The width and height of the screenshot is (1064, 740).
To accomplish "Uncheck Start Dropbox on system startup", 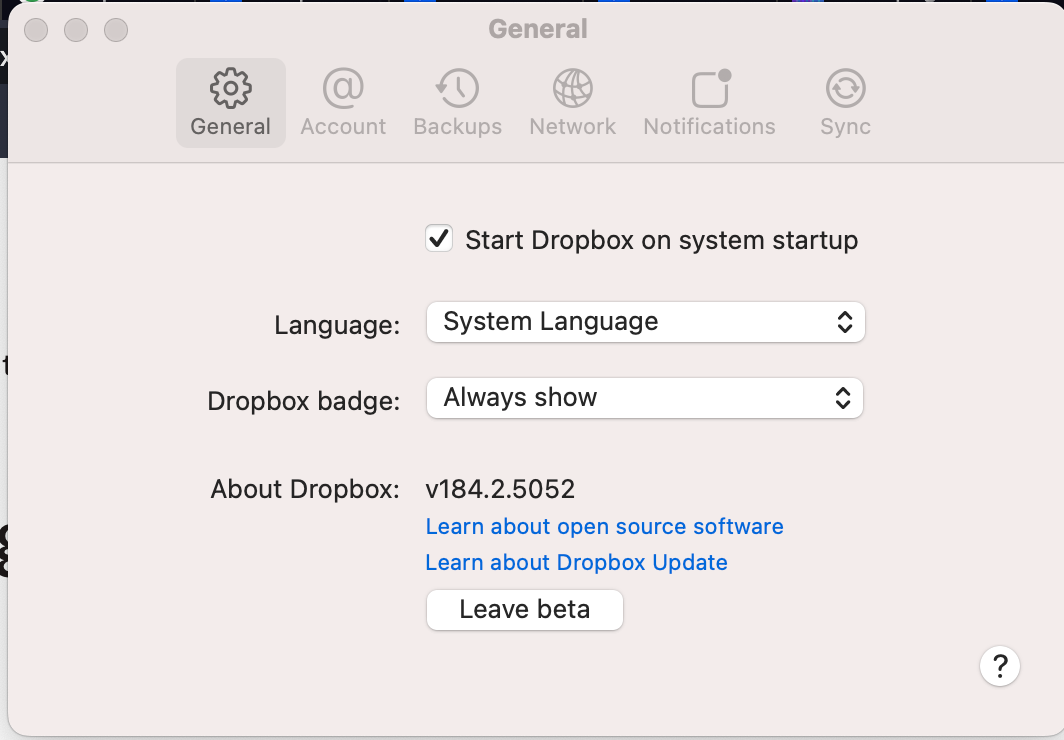I will [x=439, y=239].
